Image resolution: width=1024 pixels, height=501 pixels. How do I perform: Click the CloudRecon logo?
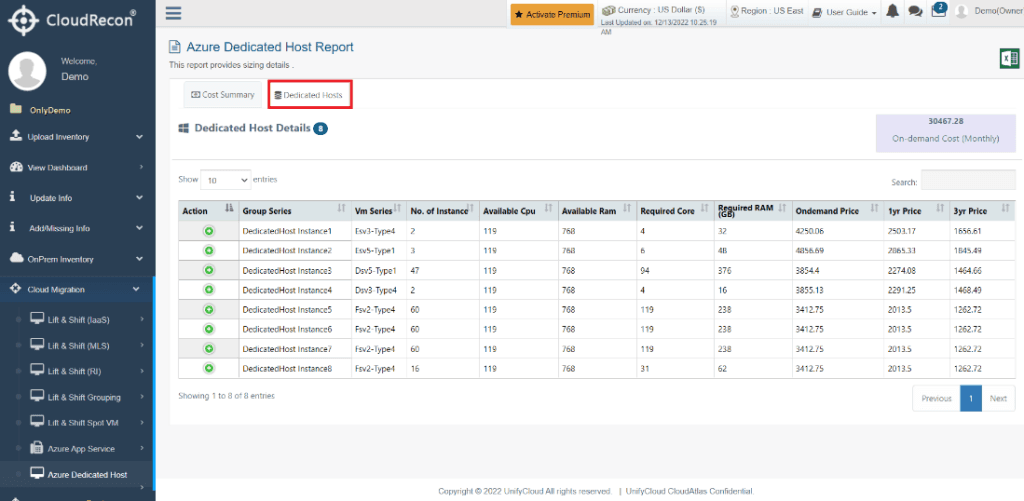pyautogui.click(x=72, y=19)
